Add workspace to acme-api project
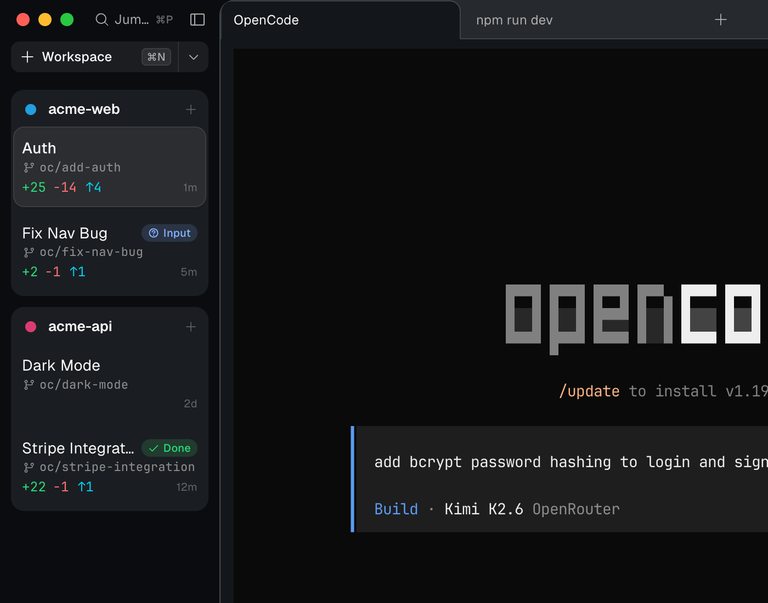 tap(191, 327)
